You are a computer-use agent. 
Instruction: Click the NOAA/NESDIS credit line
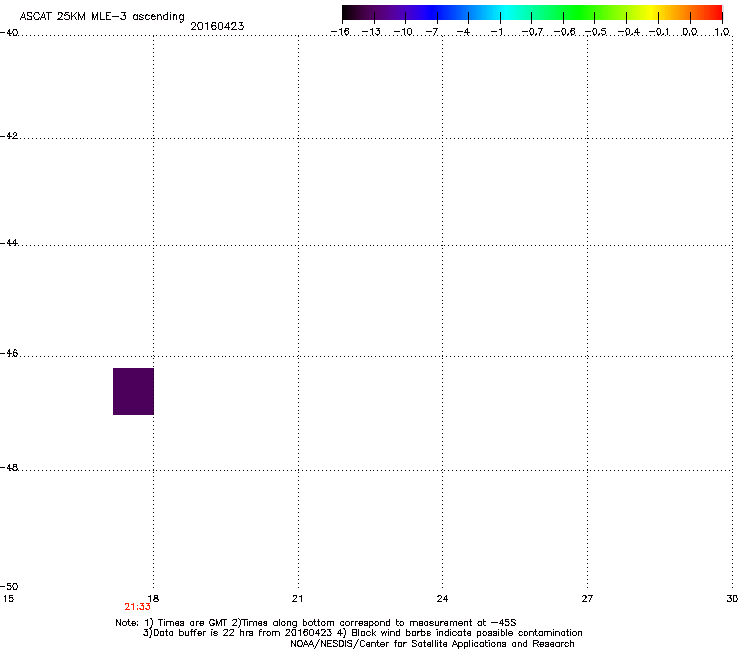click(x=432, y=644)
